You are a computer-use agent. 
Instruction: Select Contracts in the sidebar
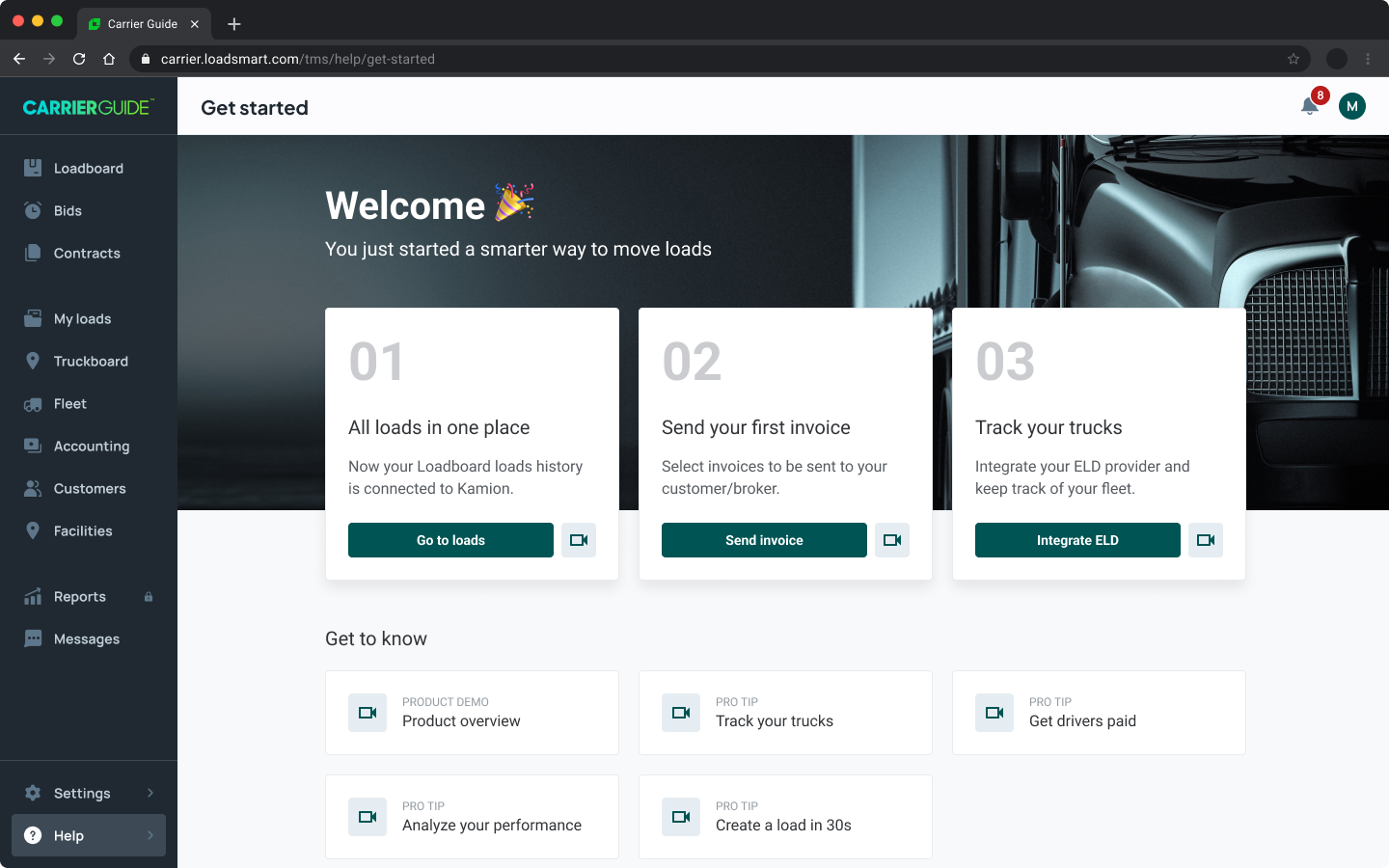tap(89, 253)
